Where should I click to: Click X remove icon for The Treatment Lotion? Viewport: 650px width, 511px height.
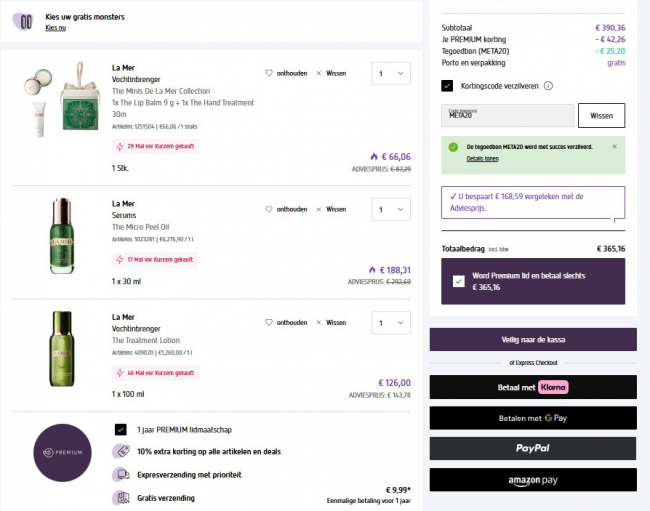click(x=319, y=323)
